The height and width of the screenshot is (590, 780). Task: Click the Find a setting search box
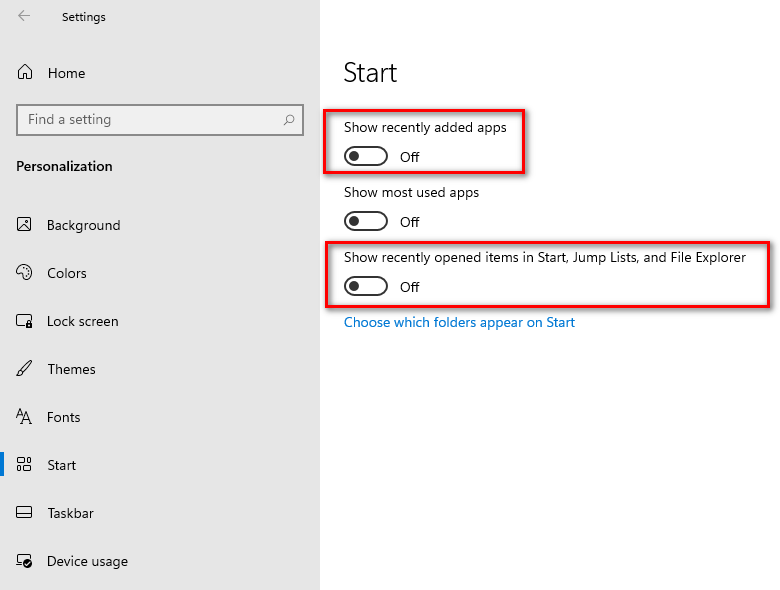click(160, 119)
